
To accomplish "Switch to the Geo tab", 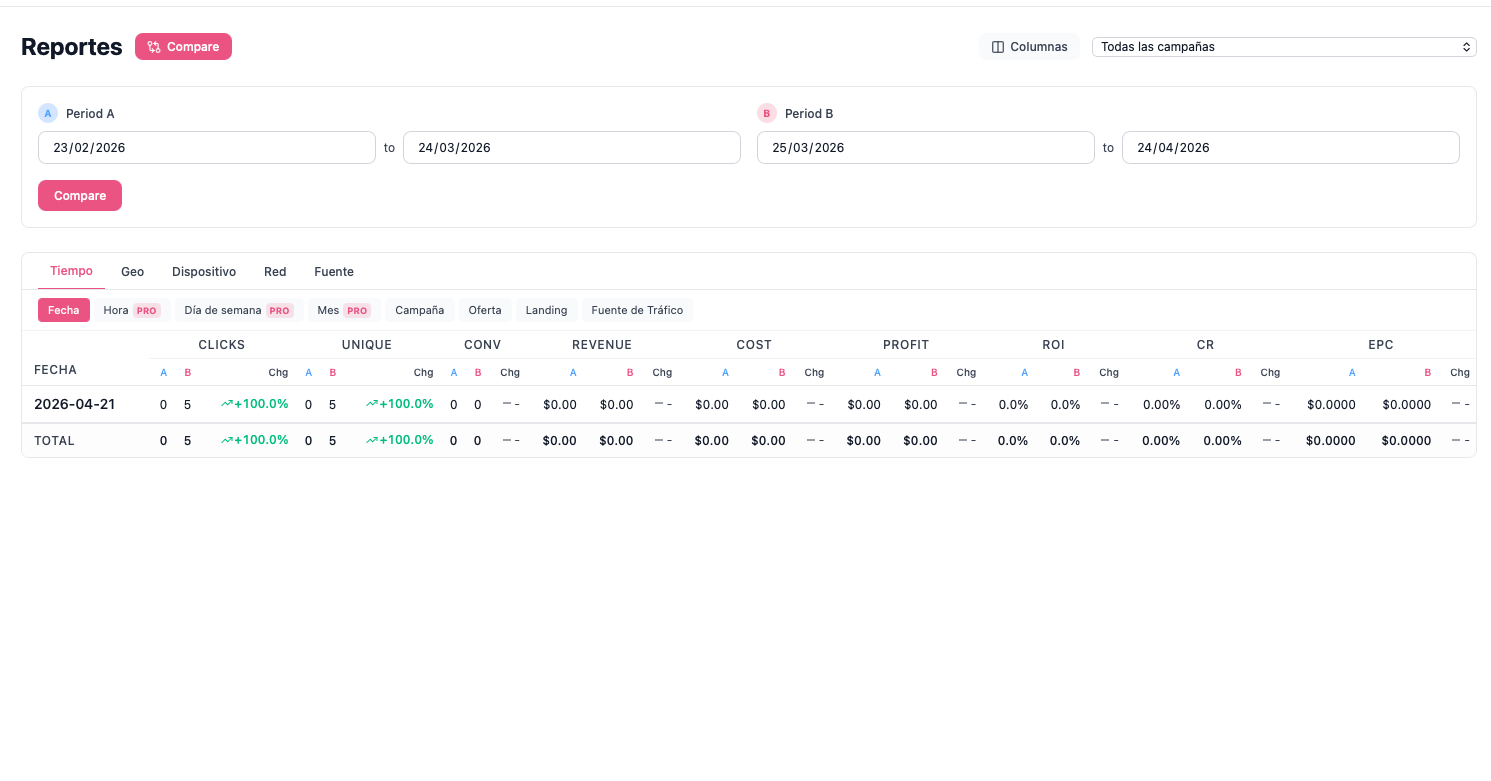I will [133, 272].
